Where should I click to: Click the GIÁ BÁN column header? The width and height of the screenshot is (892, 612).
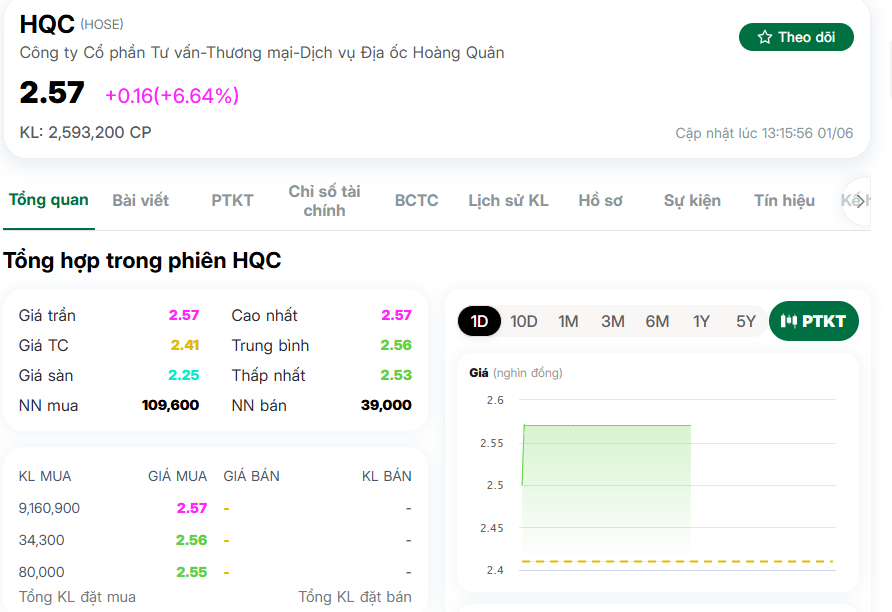pos(251,476)
